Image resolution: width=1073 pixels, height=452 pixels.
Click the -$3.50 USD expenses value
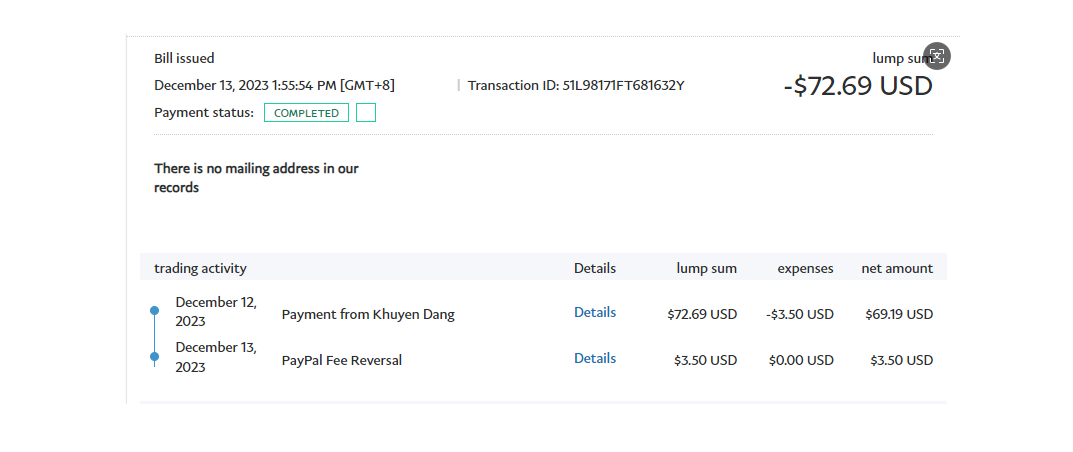pyautogui.click(x=800, y=314)
